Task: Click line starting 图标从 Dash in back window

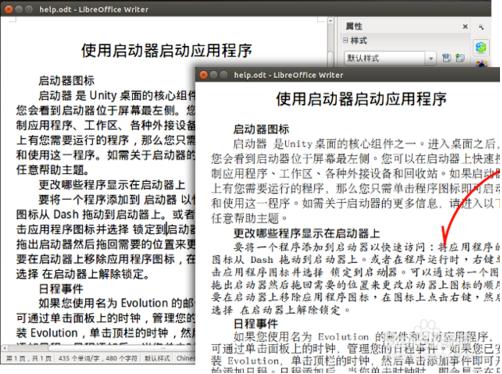Action: point(105,214)
